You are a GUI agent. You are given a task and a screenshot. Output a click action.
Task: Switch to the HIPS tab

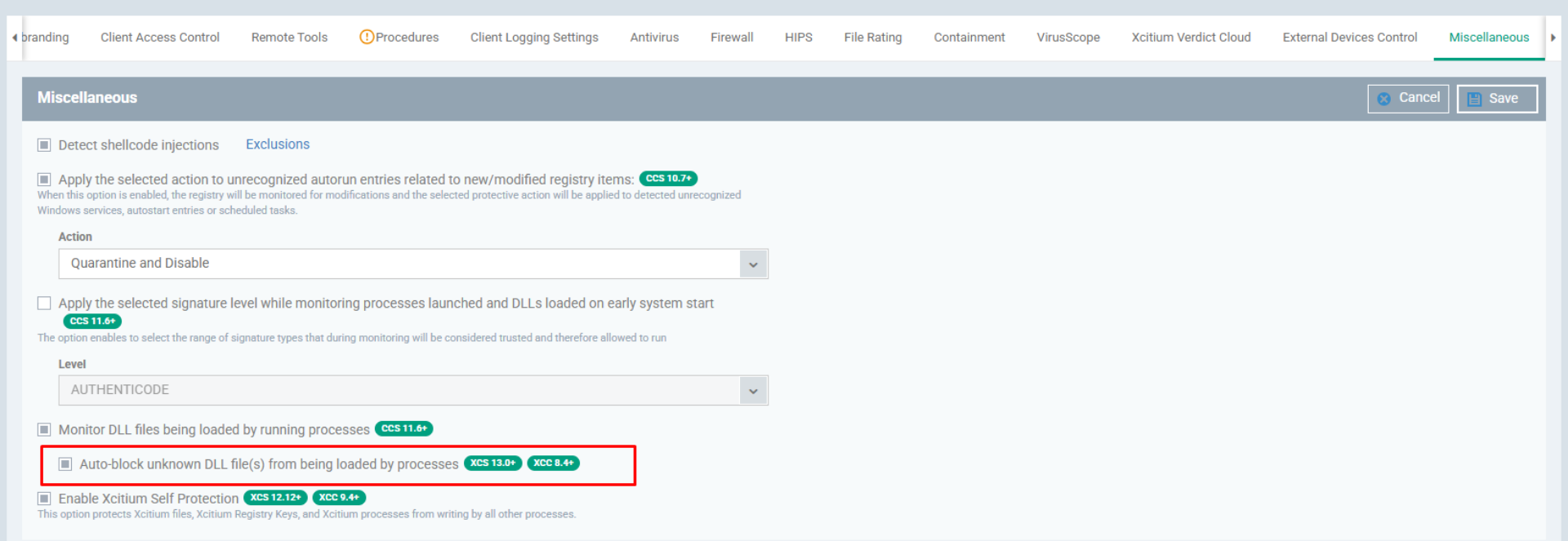point(799,38)
